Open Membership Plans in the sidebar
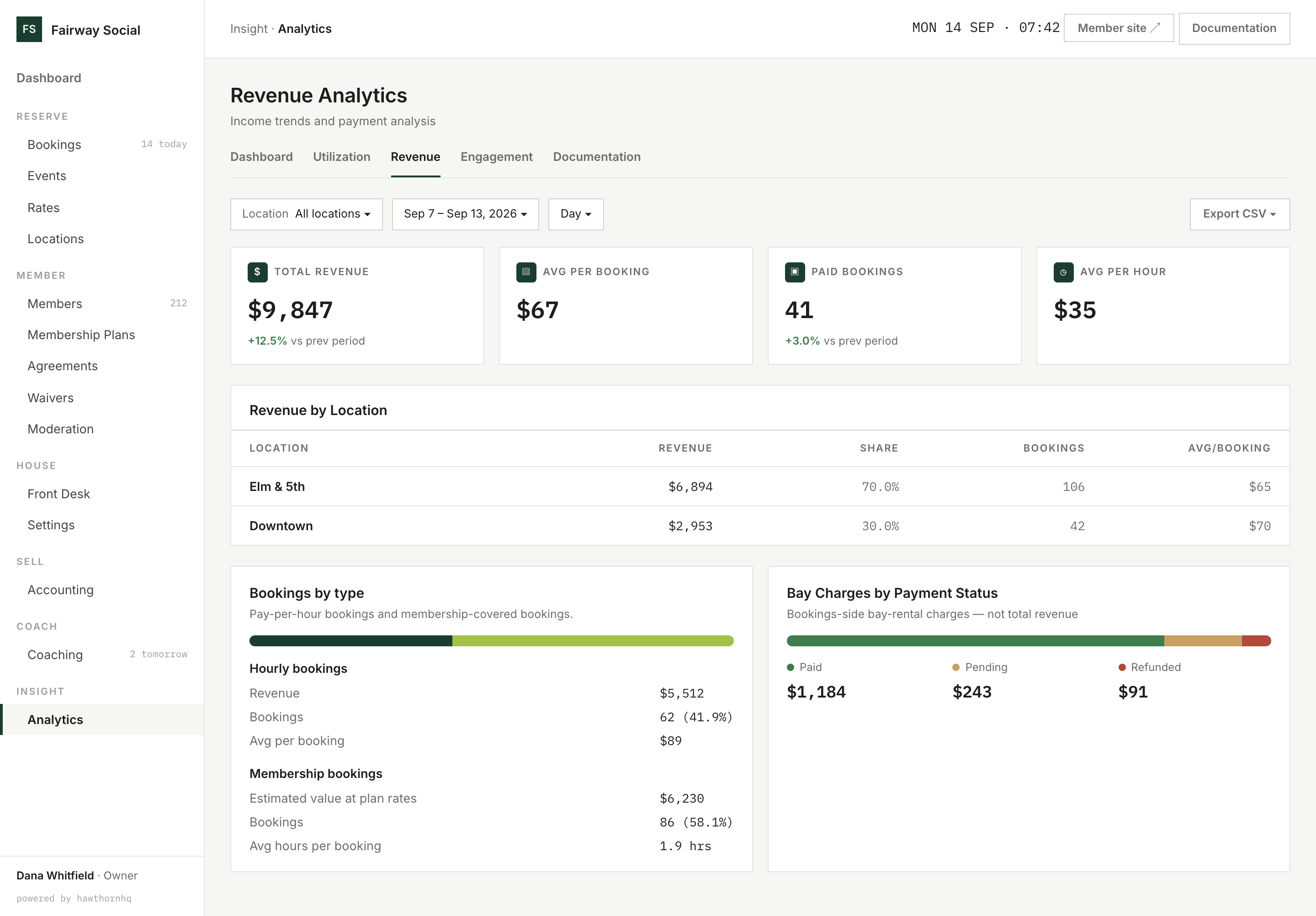 point(102,335)
